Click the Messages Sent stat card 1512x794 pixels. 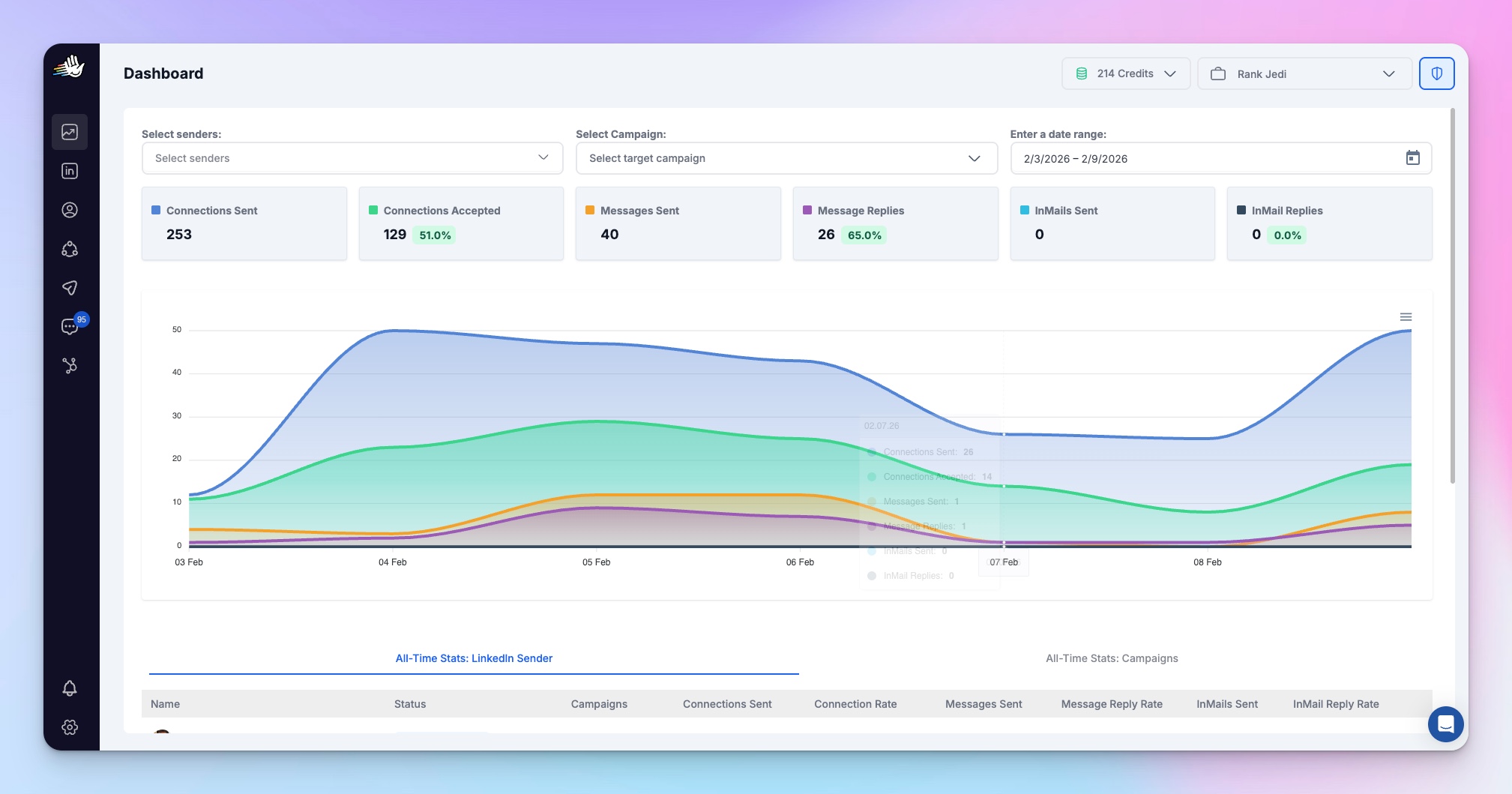tap(678, 223)
